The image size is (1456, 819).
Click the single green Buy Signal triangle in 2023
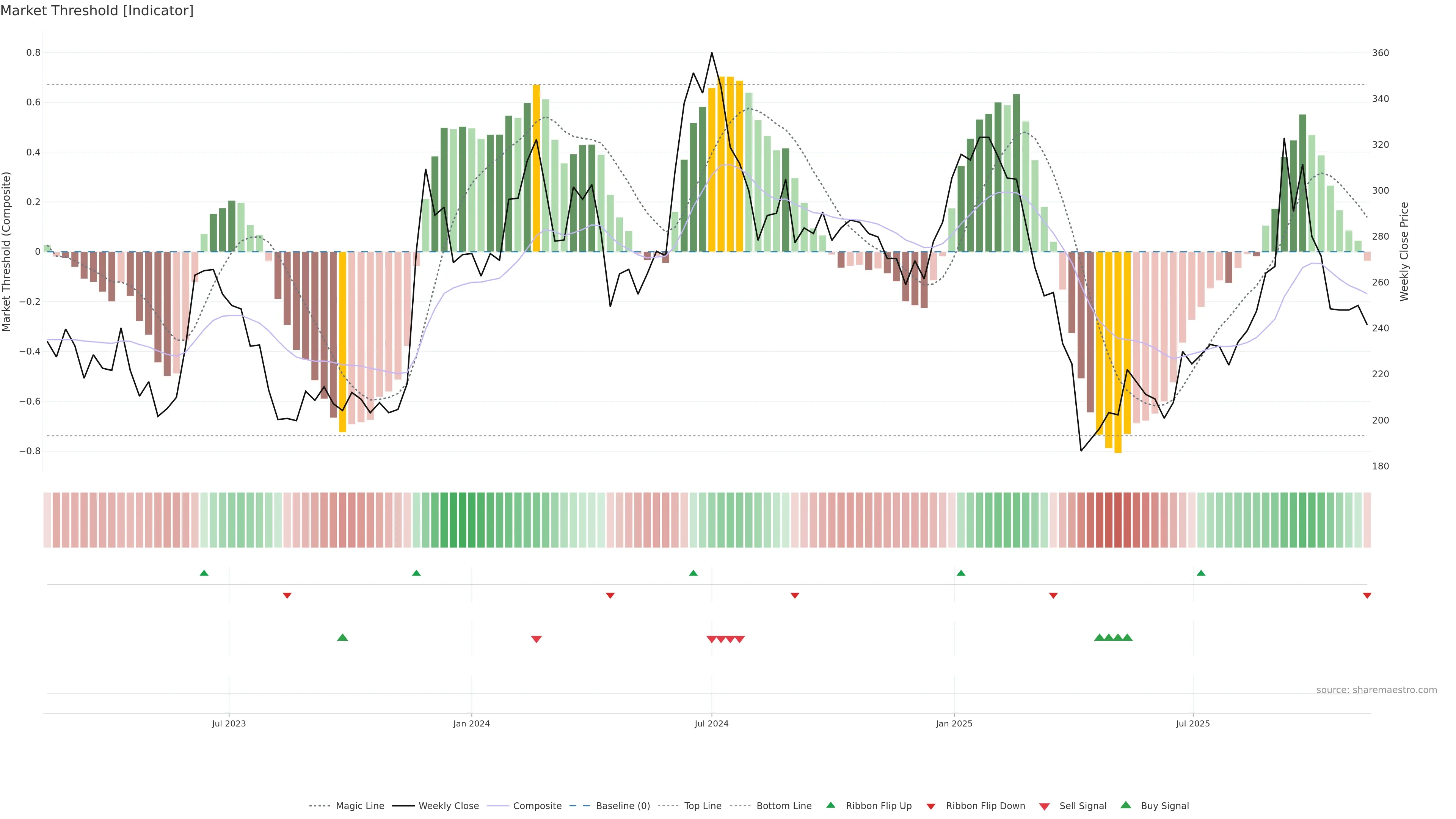pos(342,637)
